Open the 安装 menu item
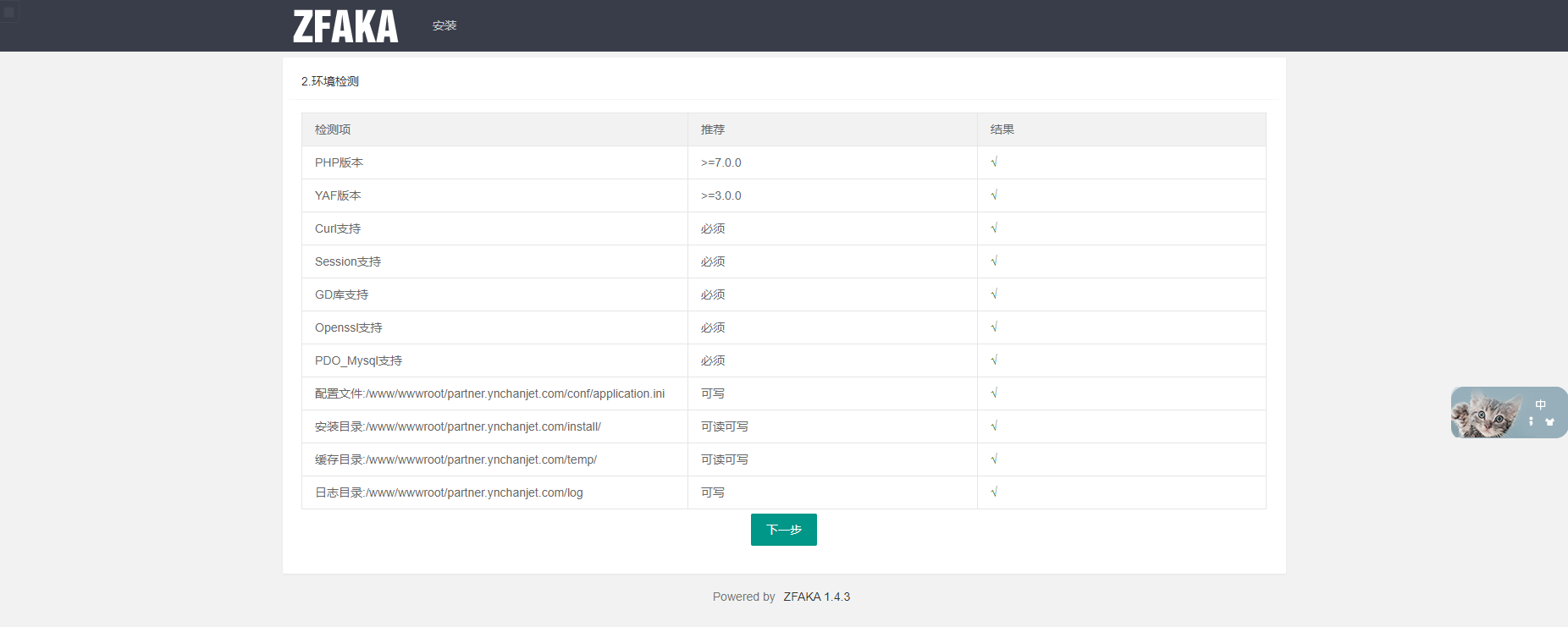Screen dimensions: 1568x627 [444, 25]
